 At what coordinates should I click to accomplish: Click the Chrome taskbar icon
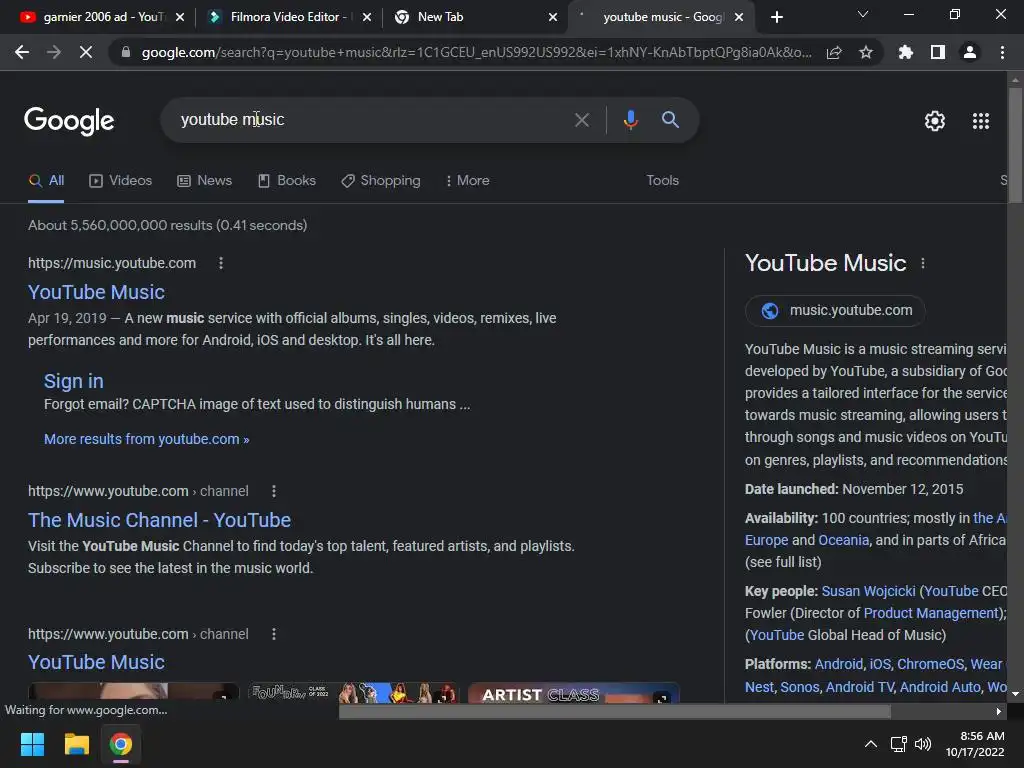click(121, 744)
